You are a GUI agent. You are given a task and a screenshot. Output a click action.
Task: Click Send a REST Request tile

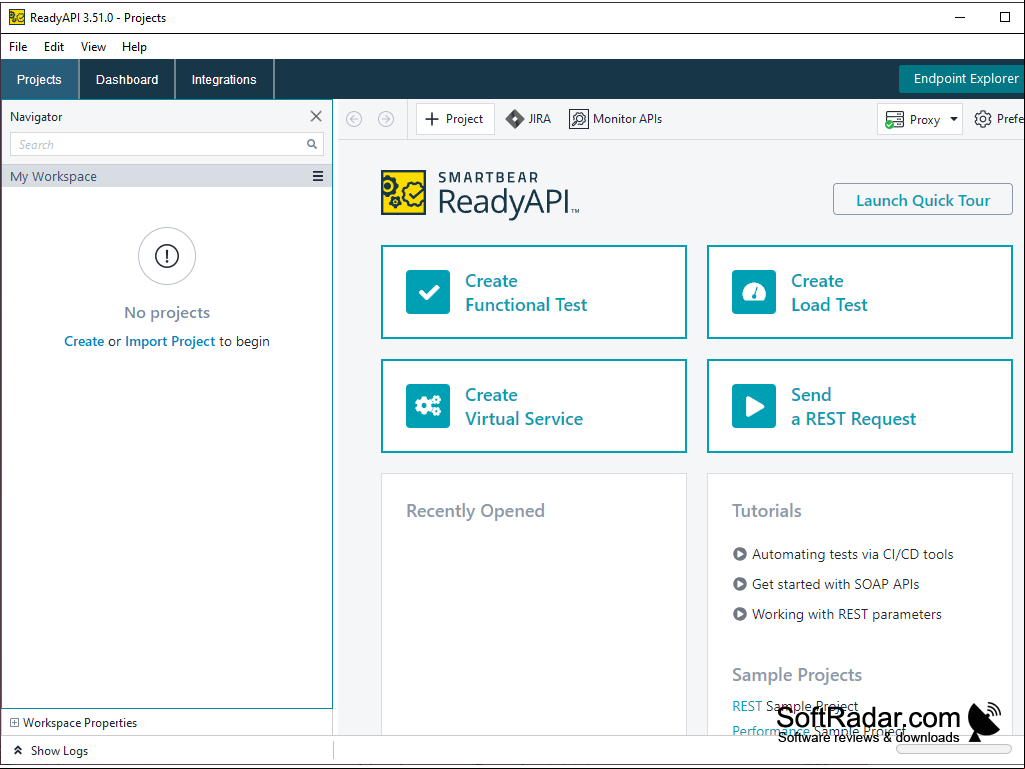860,406
